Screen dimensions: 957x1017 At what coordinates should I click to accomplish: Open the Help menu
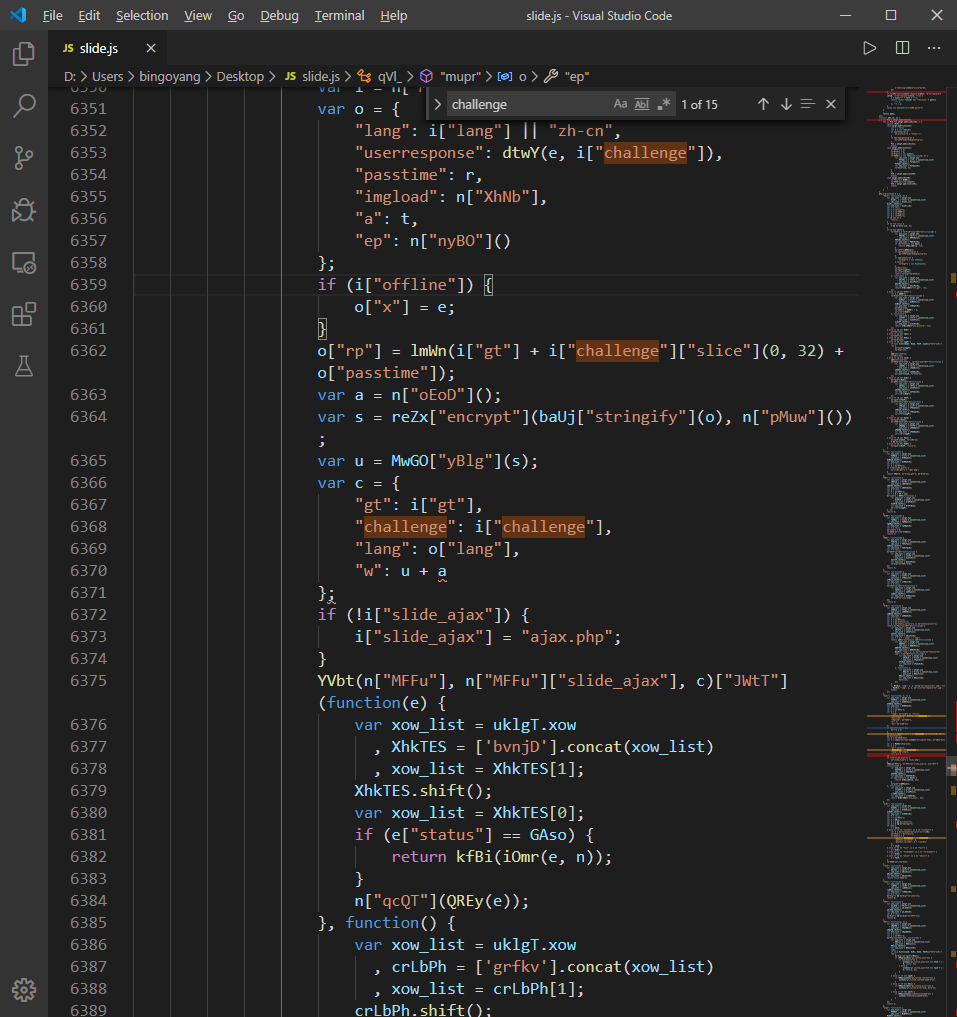click(394, 16)
